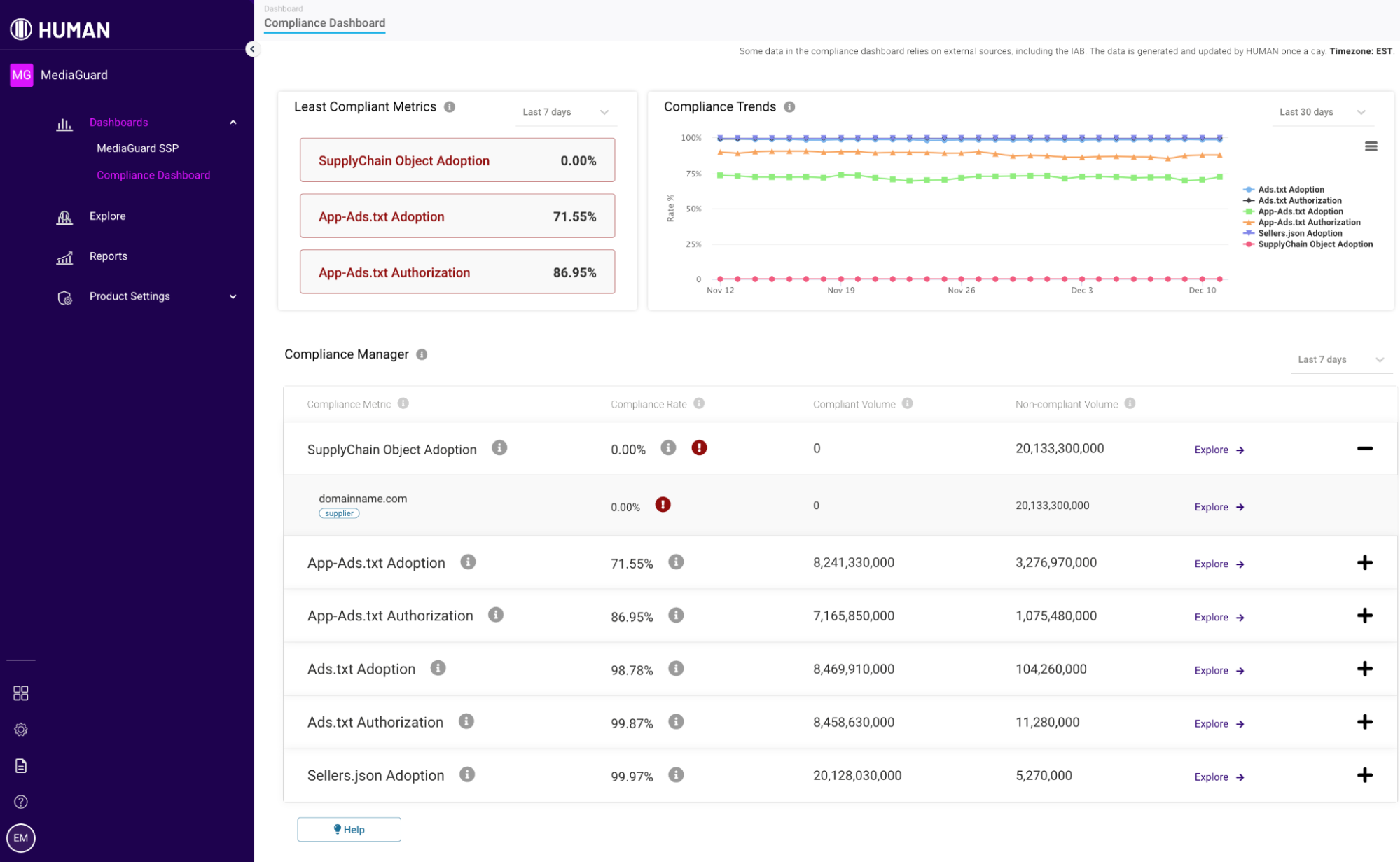
Task: Open Compliance Manager Last 7 days dropdown
Action: point(1341,360)
